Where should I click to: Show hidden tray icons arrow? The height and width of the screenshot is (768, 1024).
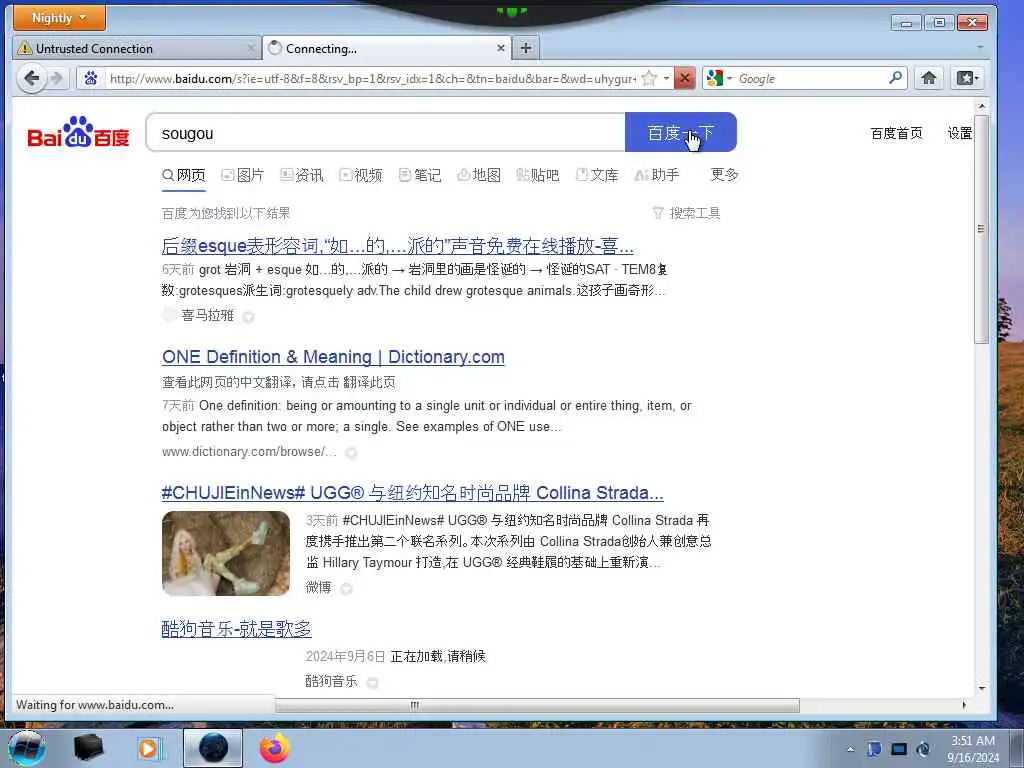pos(850,749)
